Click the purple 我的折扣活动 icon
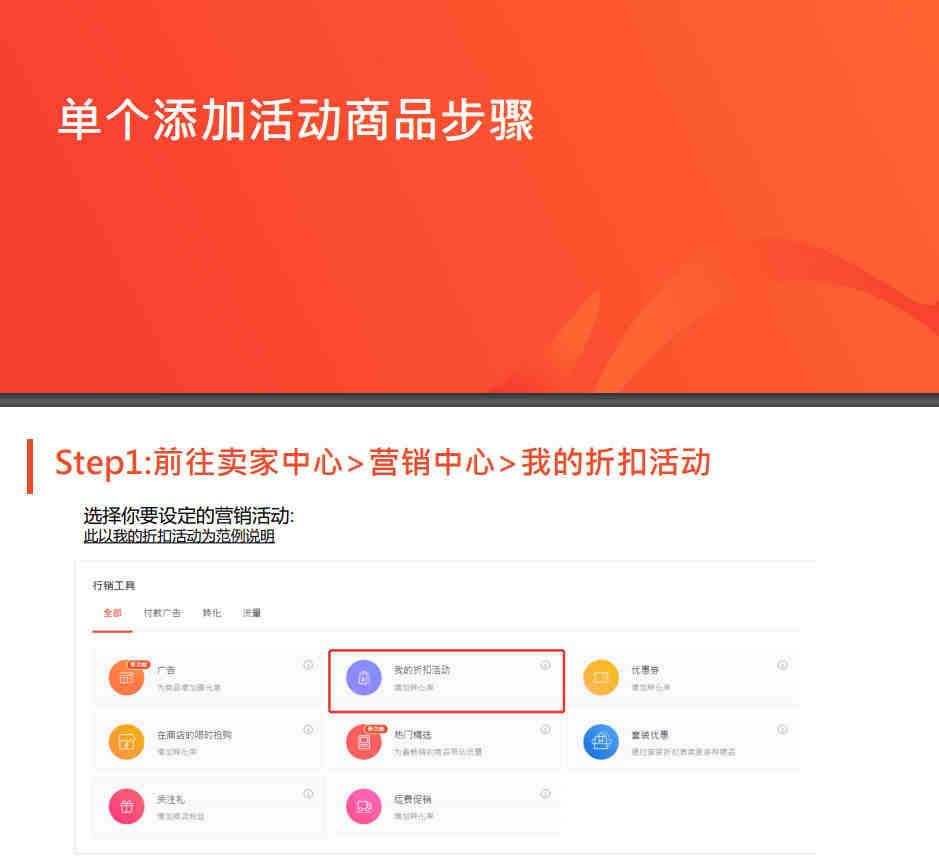Image resolution: width=939 pixels, height=865 pixels. 364,678
